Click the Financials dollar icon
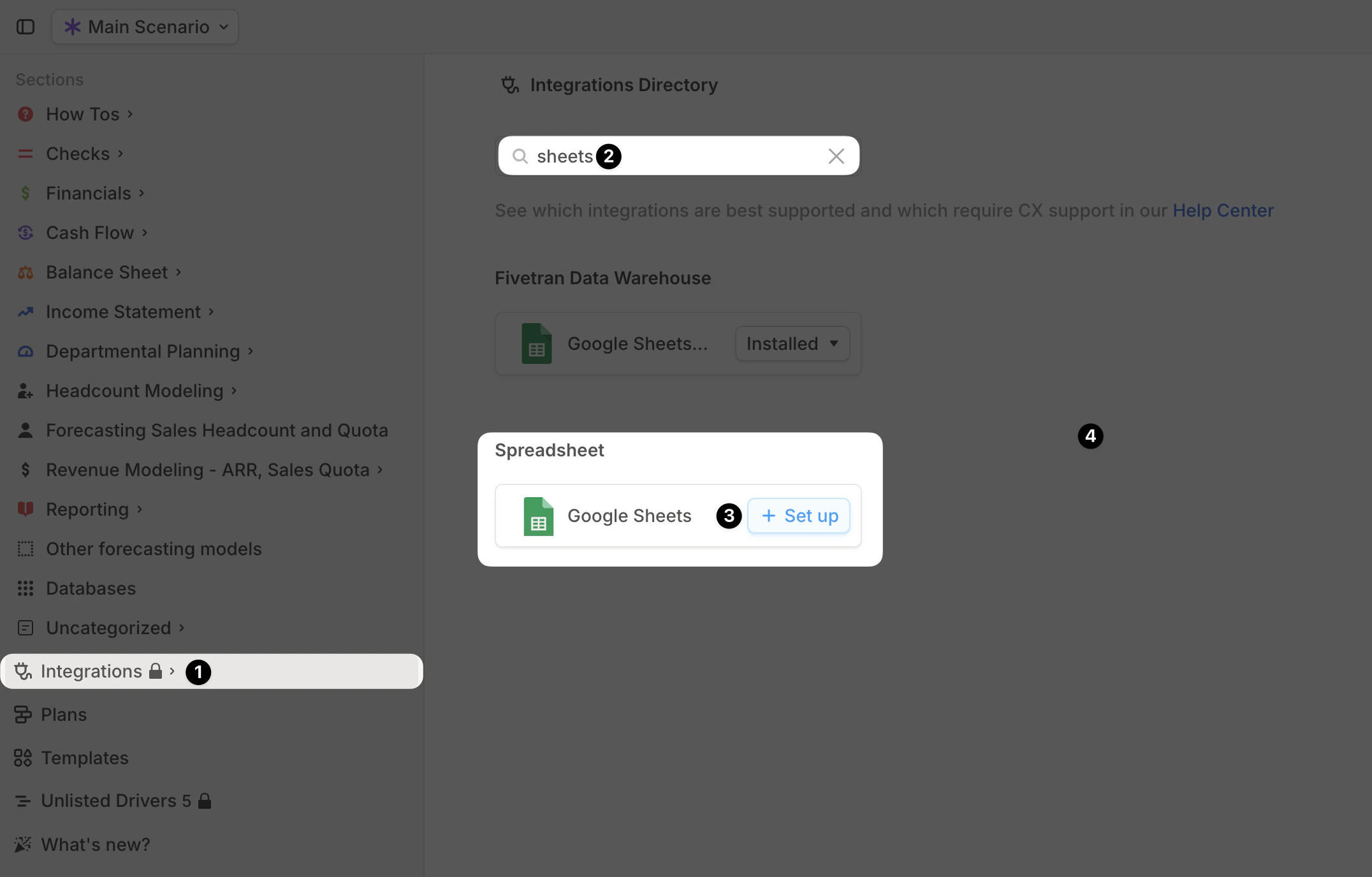 (x=25, y=192)
